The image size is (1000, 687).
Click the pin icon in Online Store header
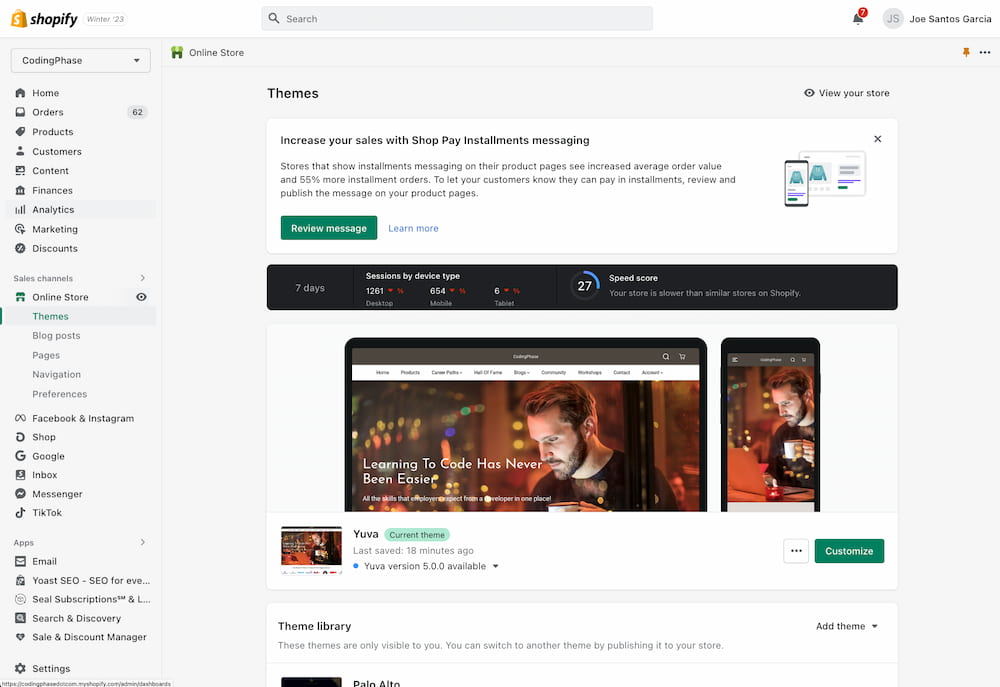coord(966,53)
